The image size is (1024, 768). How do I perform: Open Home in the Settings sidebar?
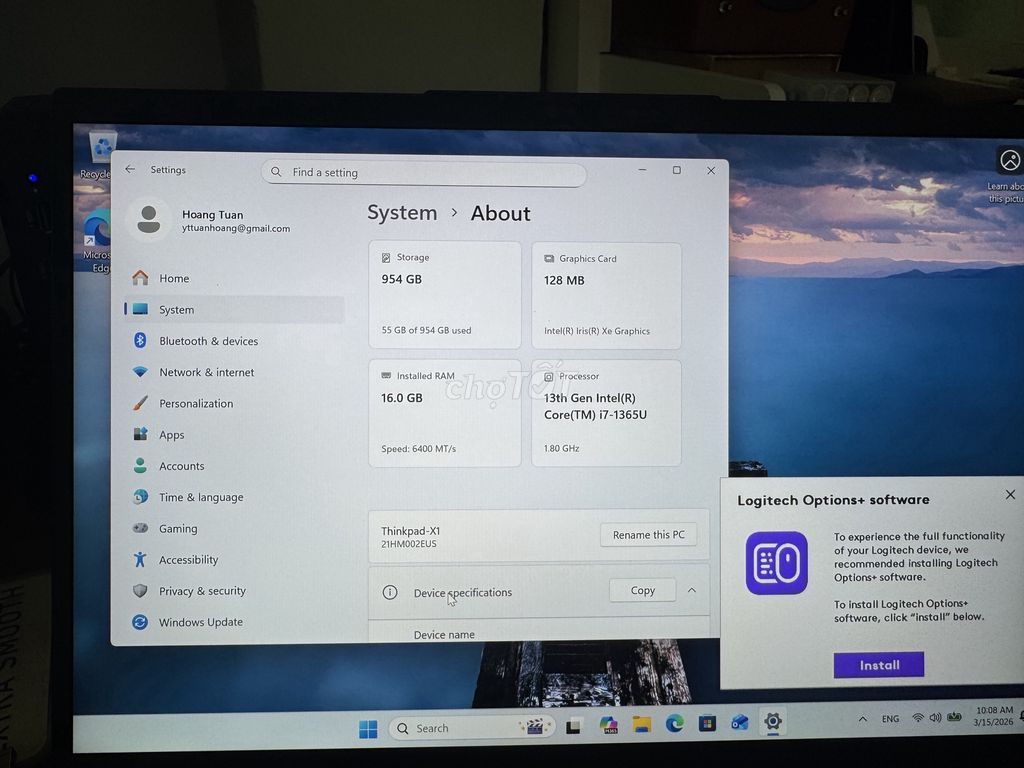[234, 278]
